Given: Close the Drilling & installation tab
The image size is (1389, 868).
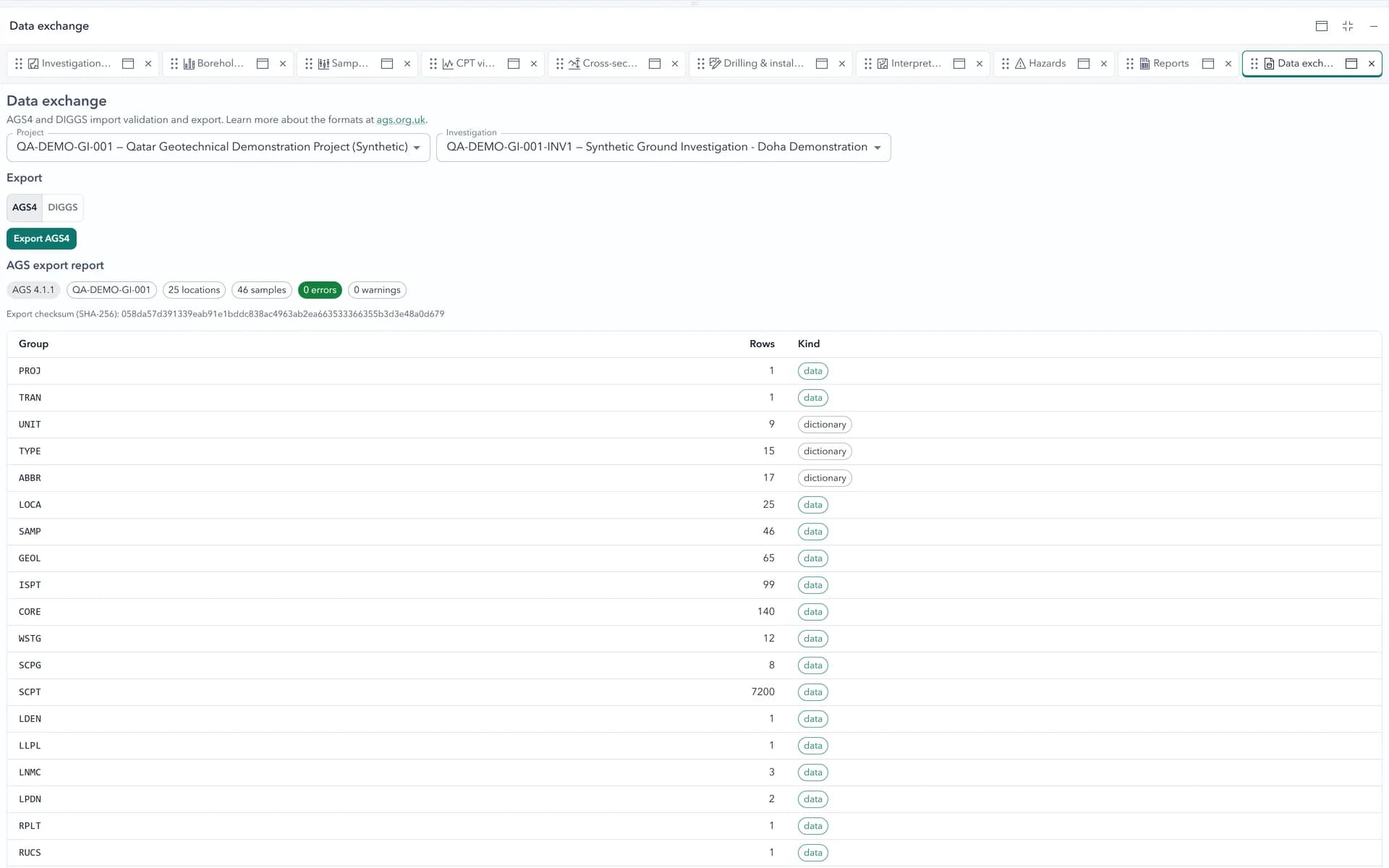Looking at the screenshot, I should (x=842, y=64).
